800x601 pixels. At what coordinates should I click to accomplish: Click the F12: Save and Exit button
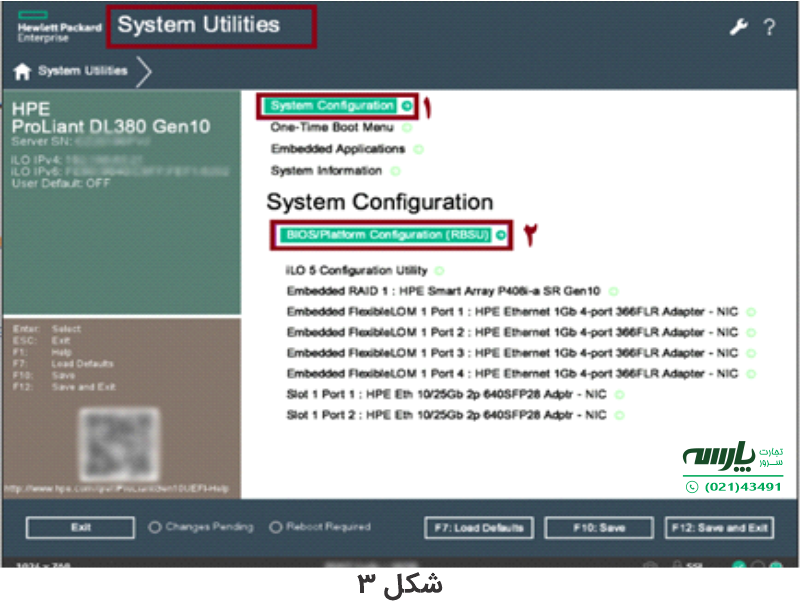click(x=719, y=528)
